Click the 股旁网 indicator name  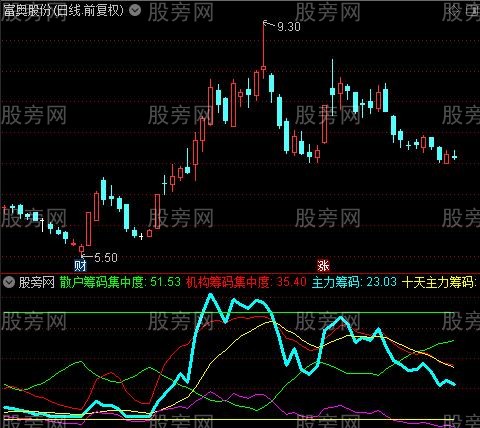click(x=37, y=283)
